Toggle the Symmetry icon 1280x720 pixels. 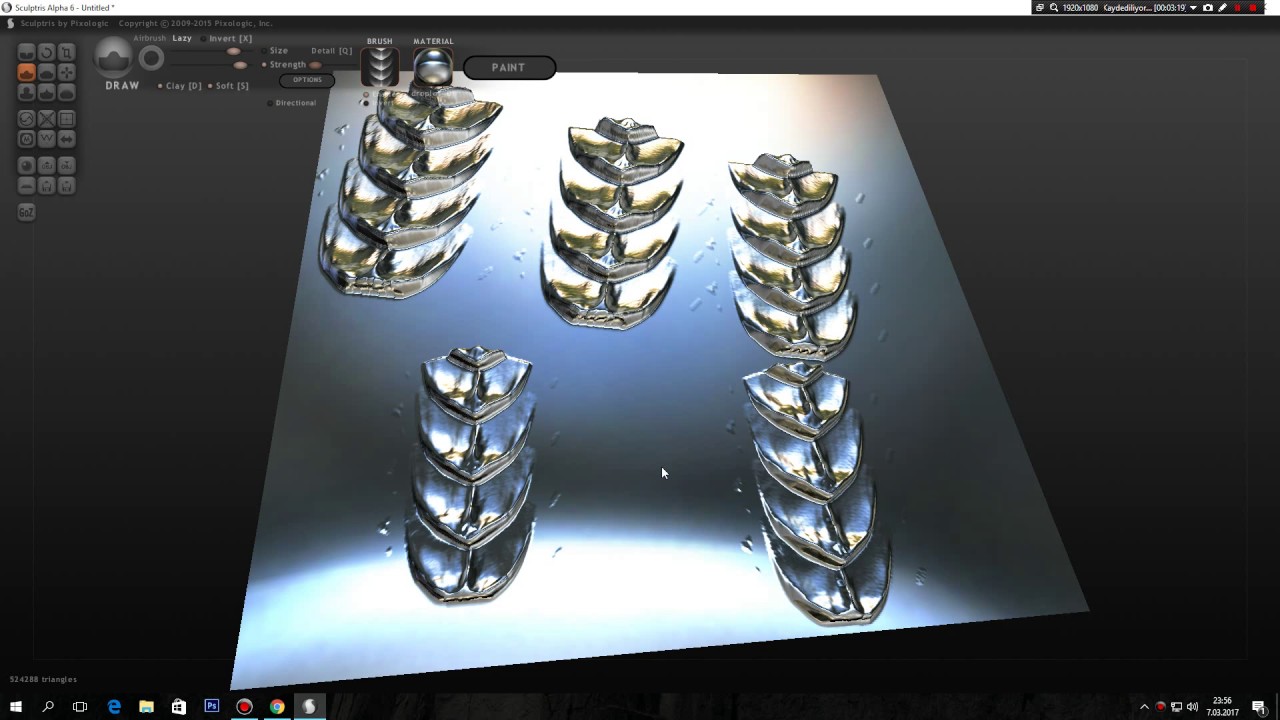(67, 139)
